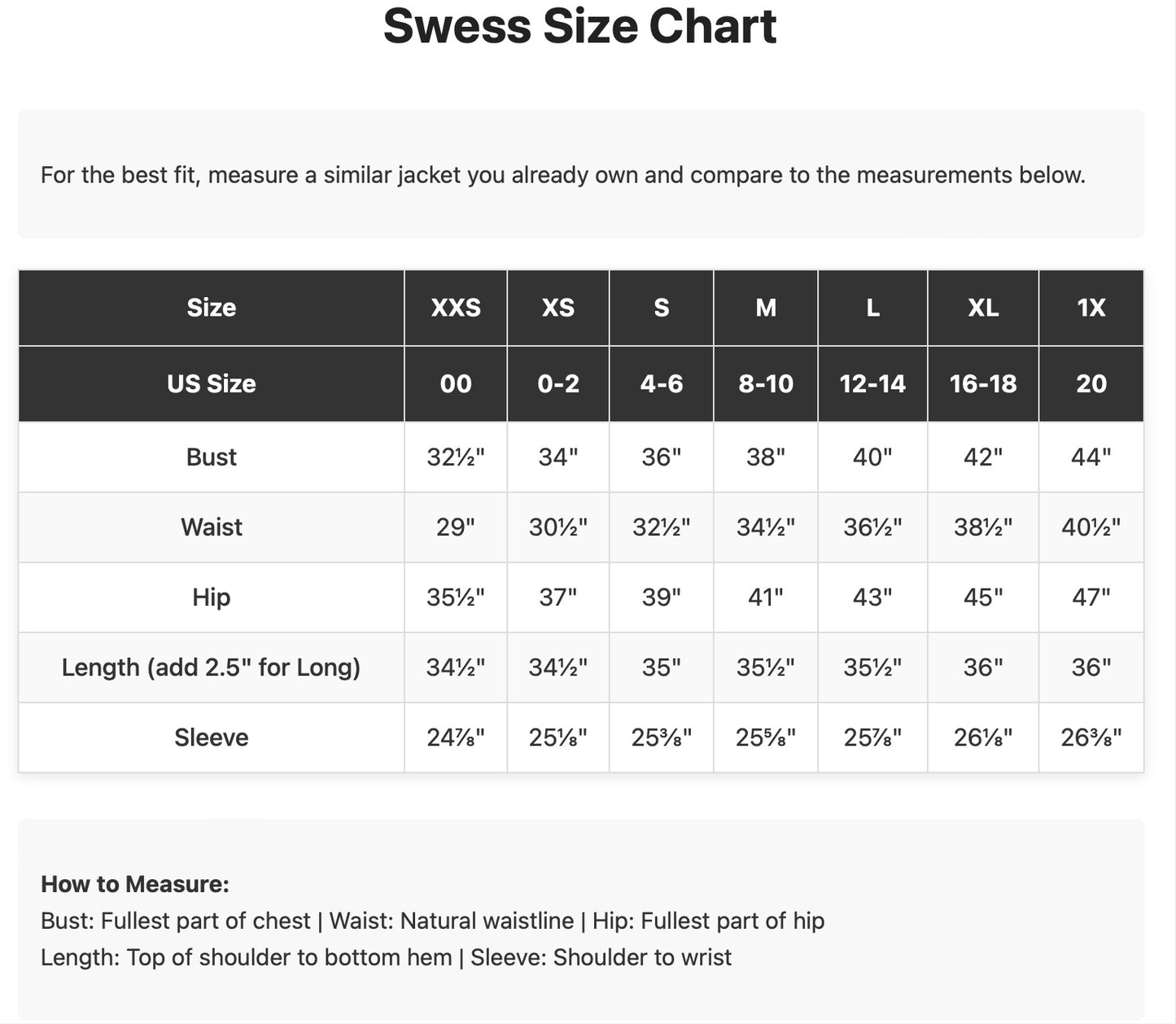The height and width of the screenshot is (1024, 1176).
Task: Select the 1X size column header
Action: click(x=1091, y=308)
